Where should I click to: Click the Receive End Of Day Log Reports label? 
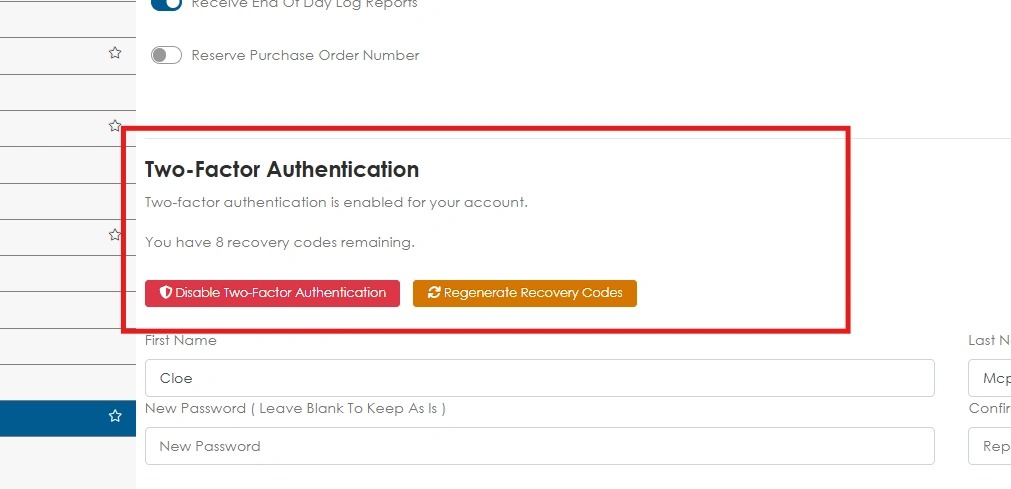pyautogui.click(x=304, y=4)
